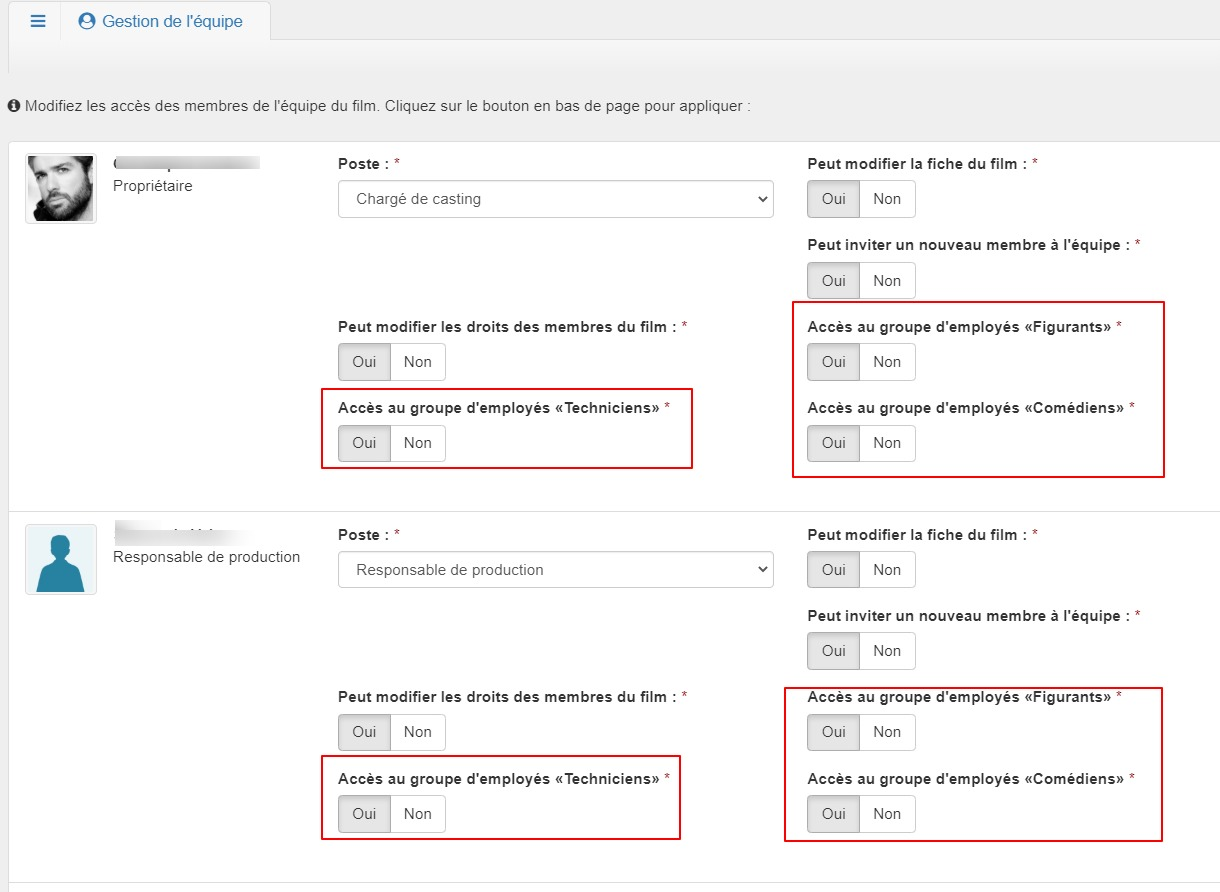The height and width of the screenshot is (892, 1220).
Task: Click owner's Accès au groupe «Techniciens» label
Action: pos(504,408)
